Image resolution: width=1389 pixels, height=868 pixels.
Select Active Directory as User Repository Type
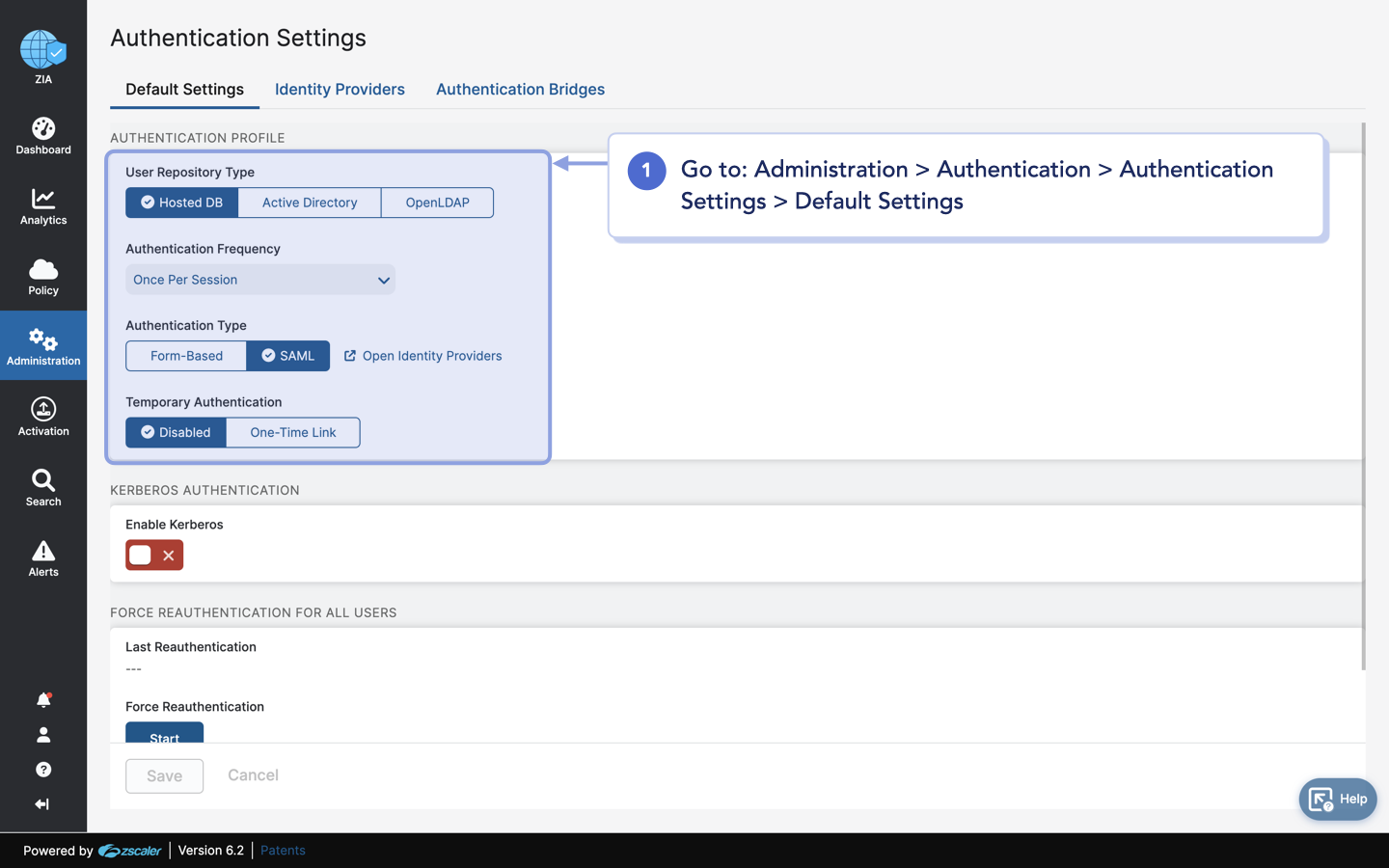(x=309, y=203)
